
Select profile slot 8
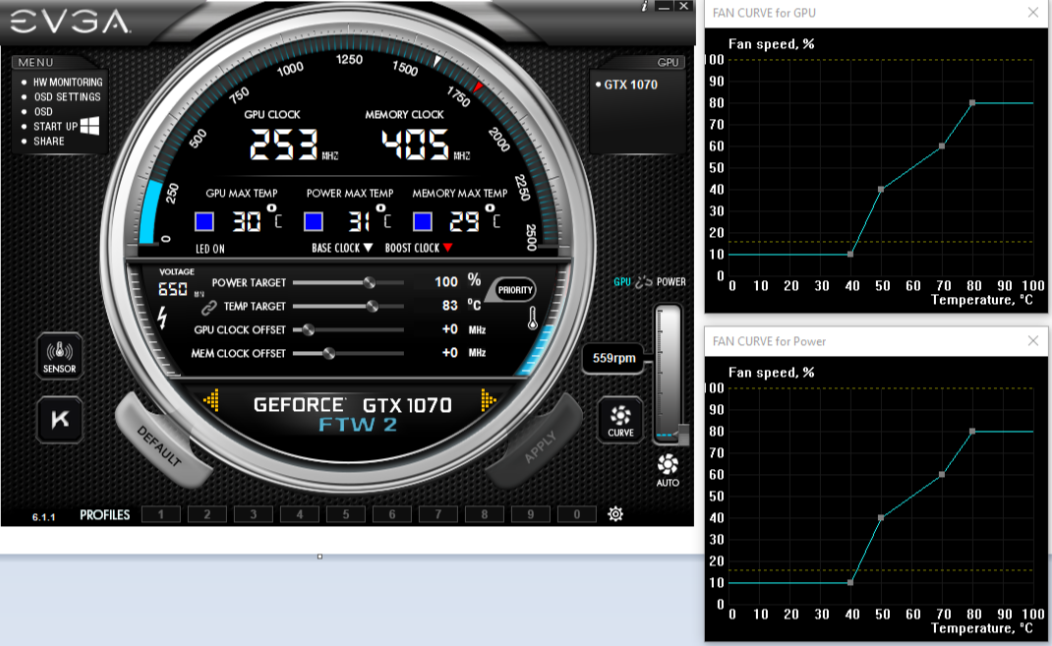[484, 515]
